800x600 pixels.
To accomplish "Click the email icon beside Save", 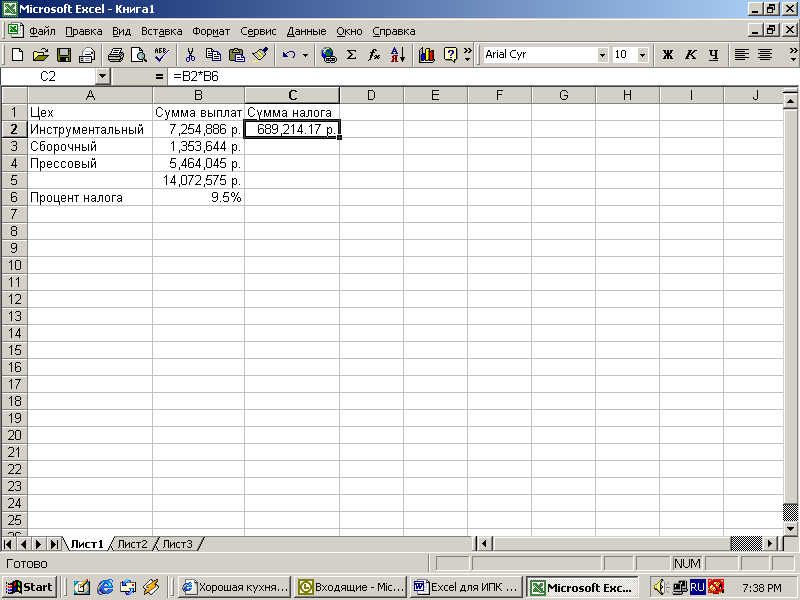I will click(x=87, y=55).
